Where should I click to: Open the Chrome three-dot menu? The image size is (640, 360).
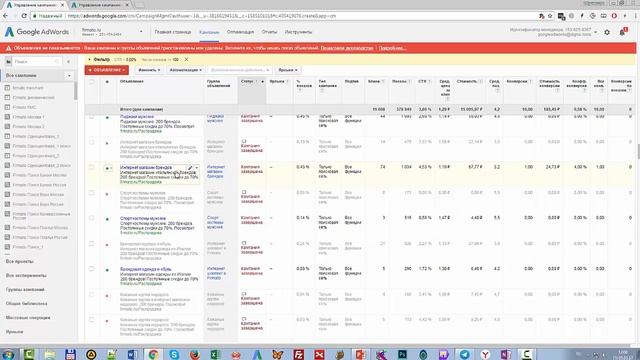tap(636, 16)
